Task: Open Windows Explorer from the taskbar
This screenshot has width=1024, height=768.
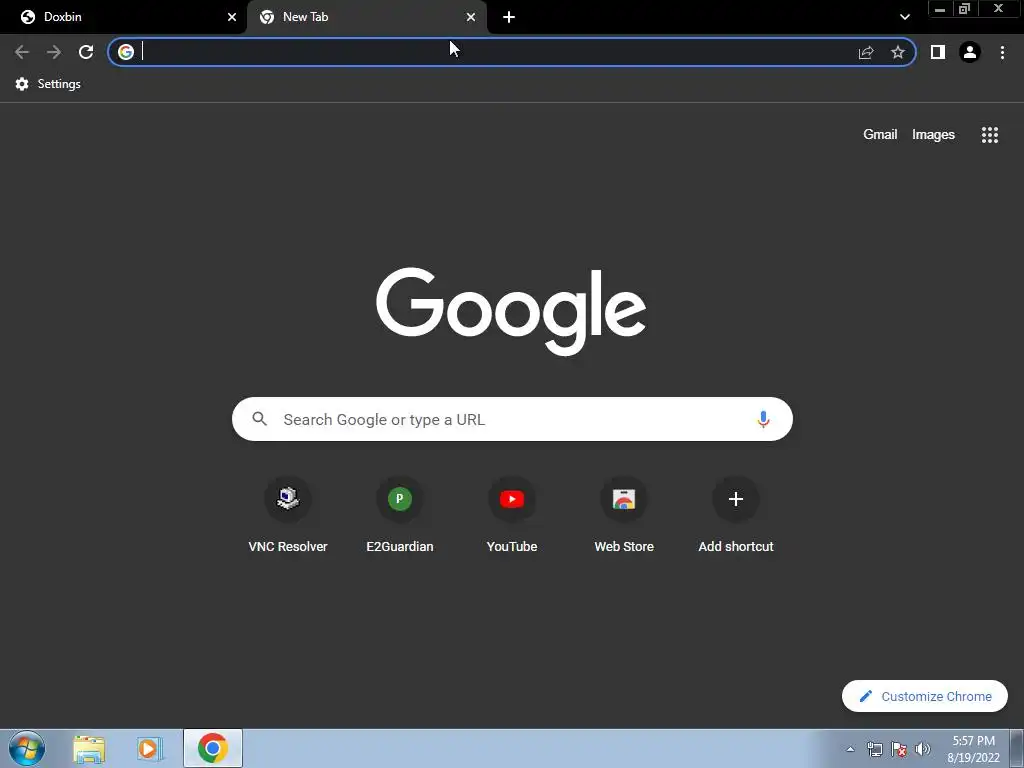Action: coord(89,749)
